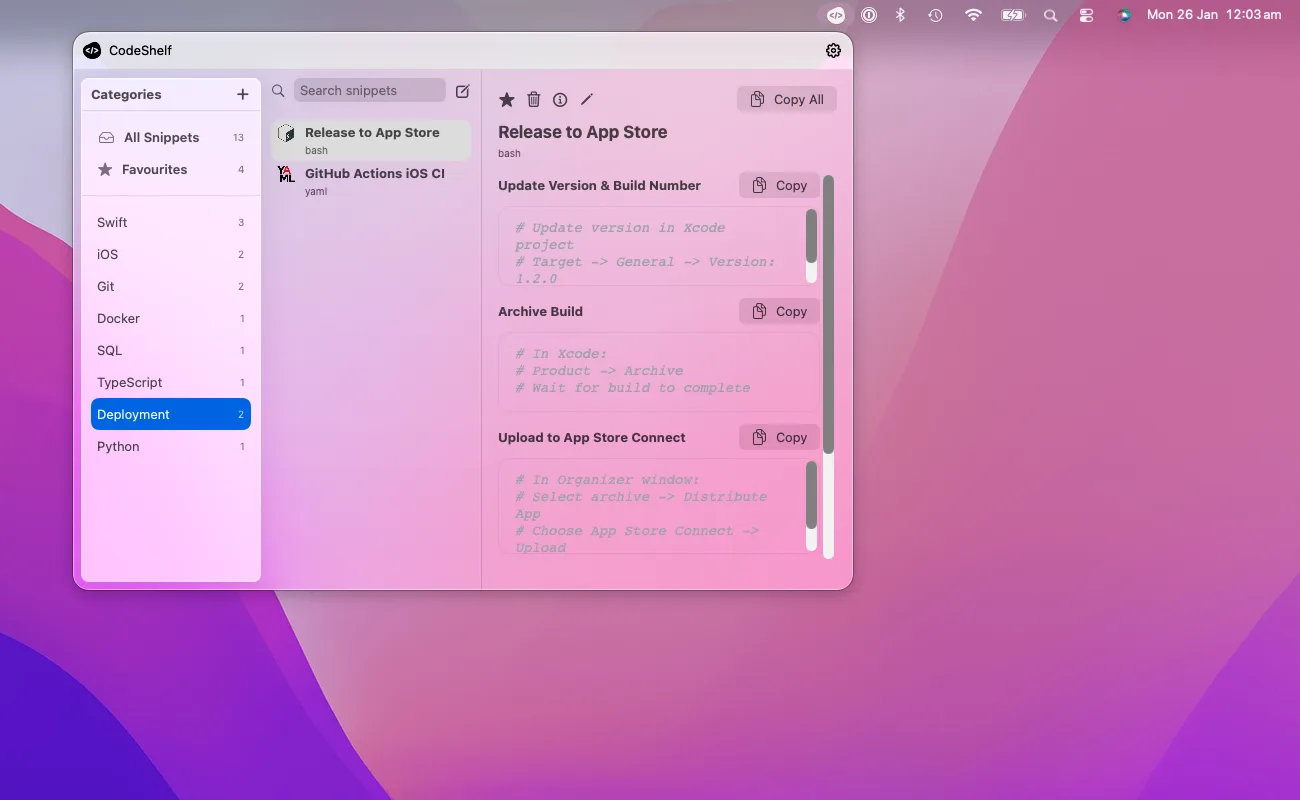This screenshot has width=1300, height=800.
Task: Click the search magnifier icon above snippets
Action: pyautogui.click(x=277, y=90)
